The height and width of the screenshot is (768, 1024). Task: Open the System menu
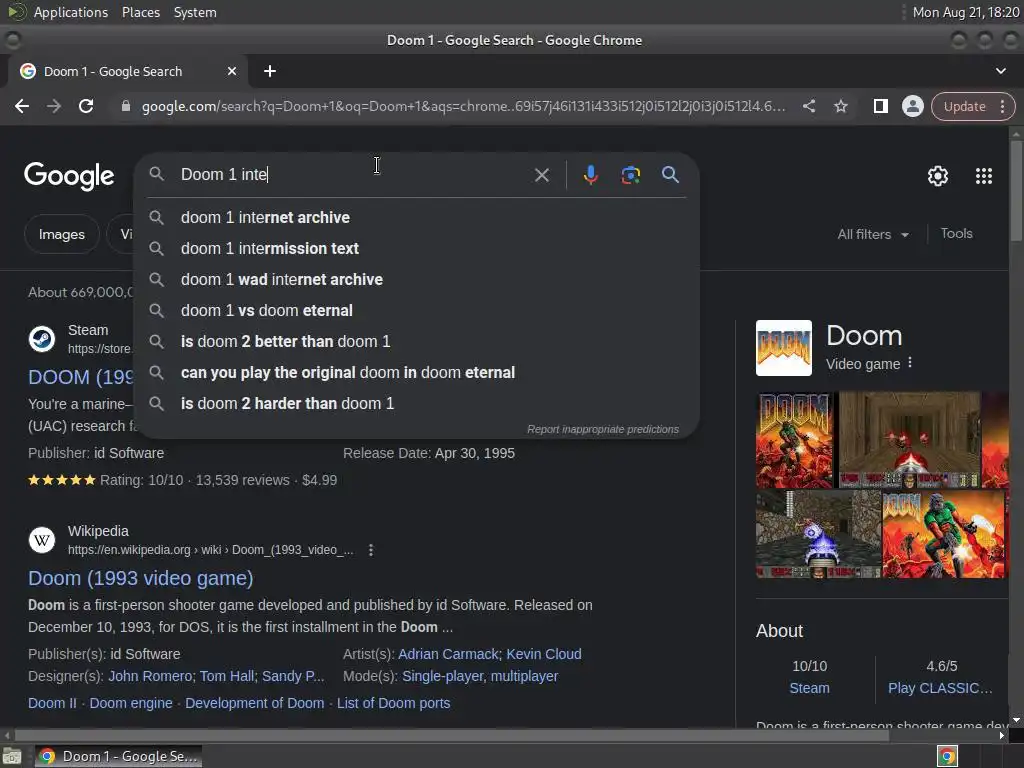coord(195,12)
